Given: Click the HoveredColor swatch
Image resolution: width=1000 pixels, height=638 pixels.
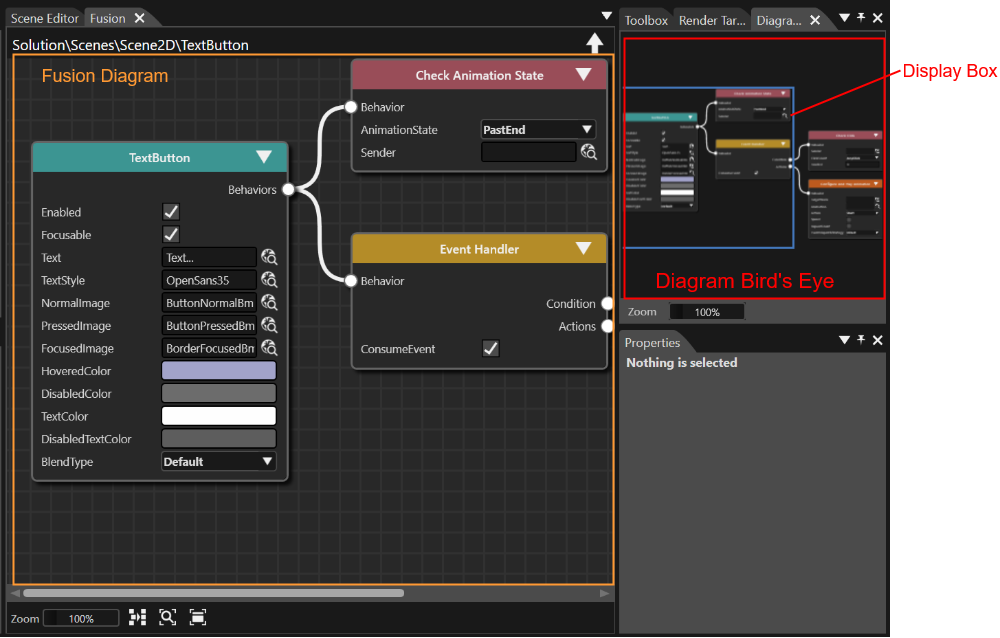Looking at the screenshot, I should [219, 371].
